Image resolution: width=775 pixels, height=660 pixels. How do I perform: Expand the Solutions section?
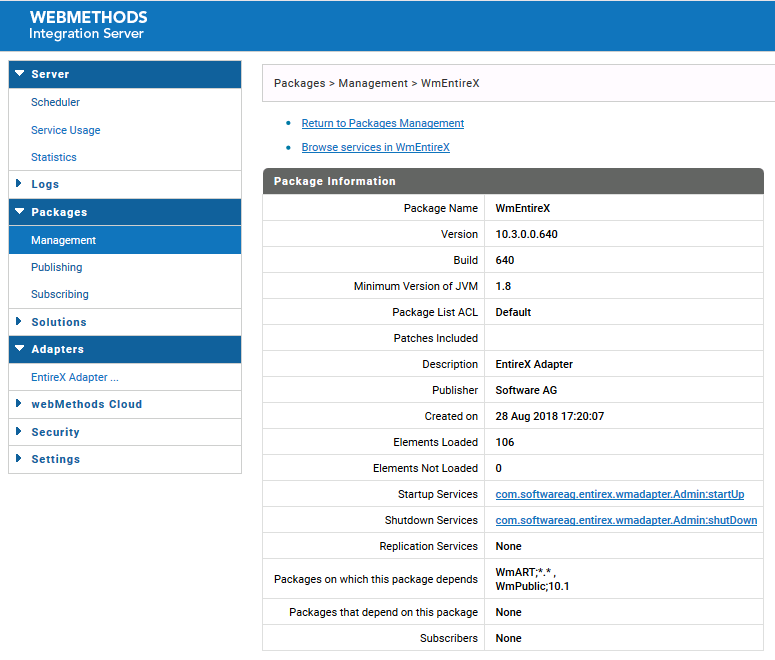[19, 322]
